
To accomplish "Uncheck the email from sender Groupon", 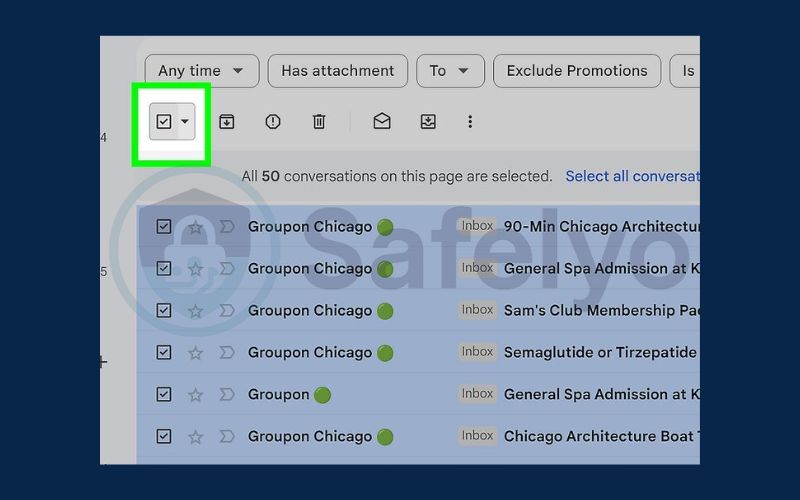I will tap(164, 394).
